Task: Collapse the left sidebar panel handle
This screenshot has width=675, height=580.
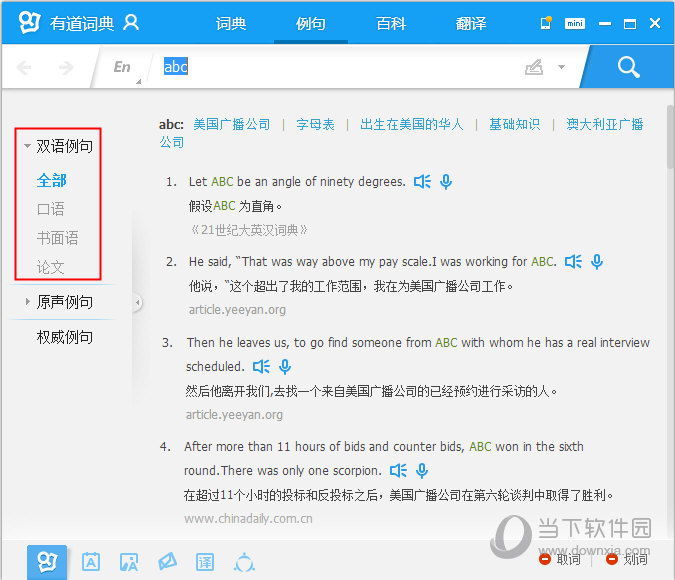Action: (137, 303)
